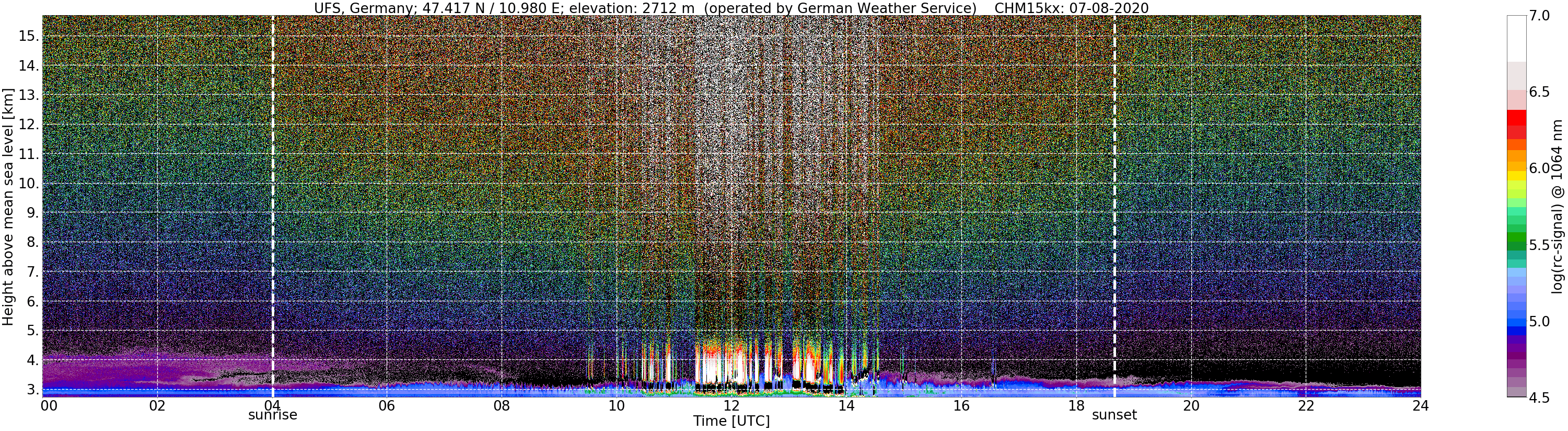Click the height tick label '15.'
Image resolution: width=1568 pixels, height=431 pixels.
(x=28, y=36)
